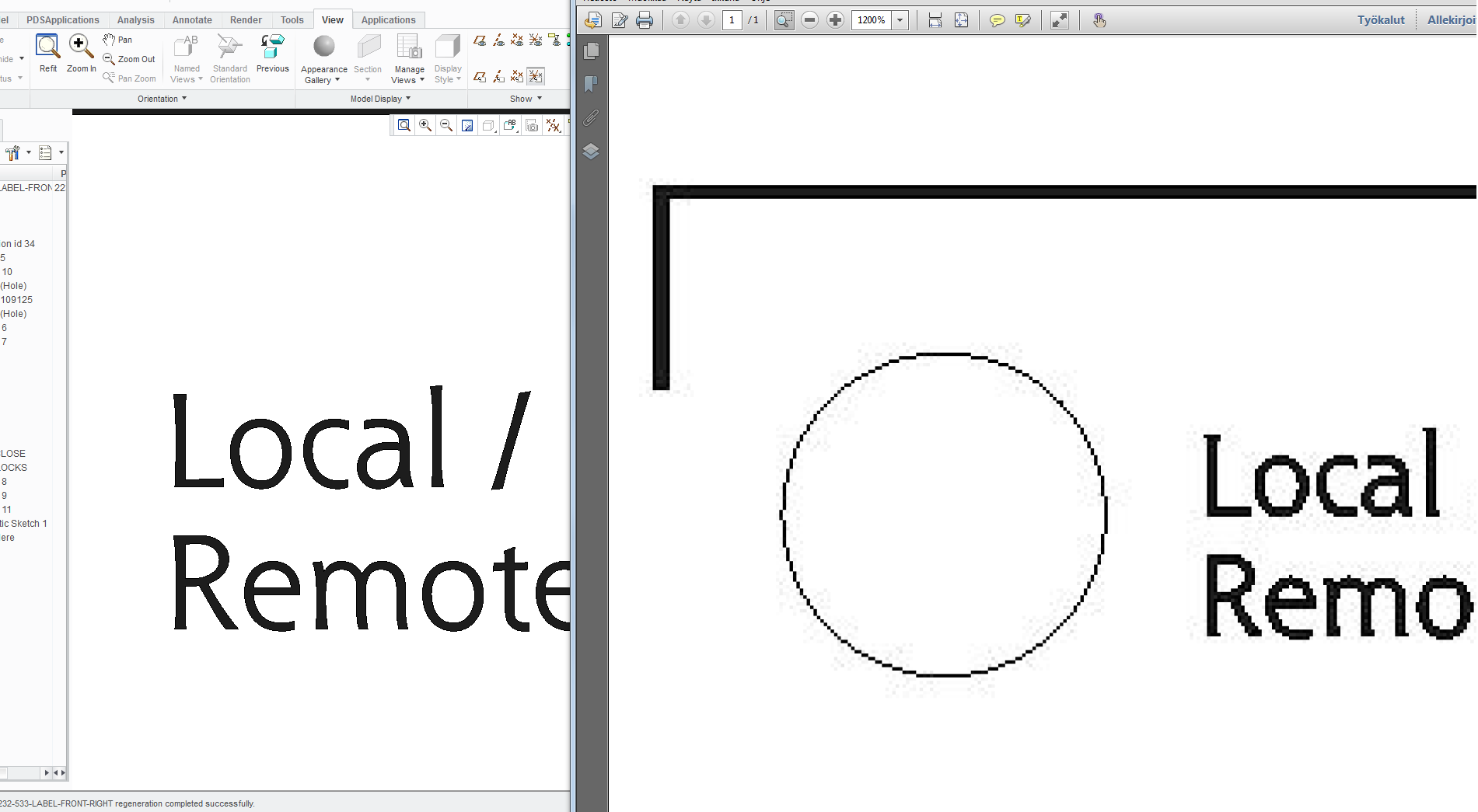
Task: Click the previous page arrow in PDF viewer
Action: (x=680, y=20)
